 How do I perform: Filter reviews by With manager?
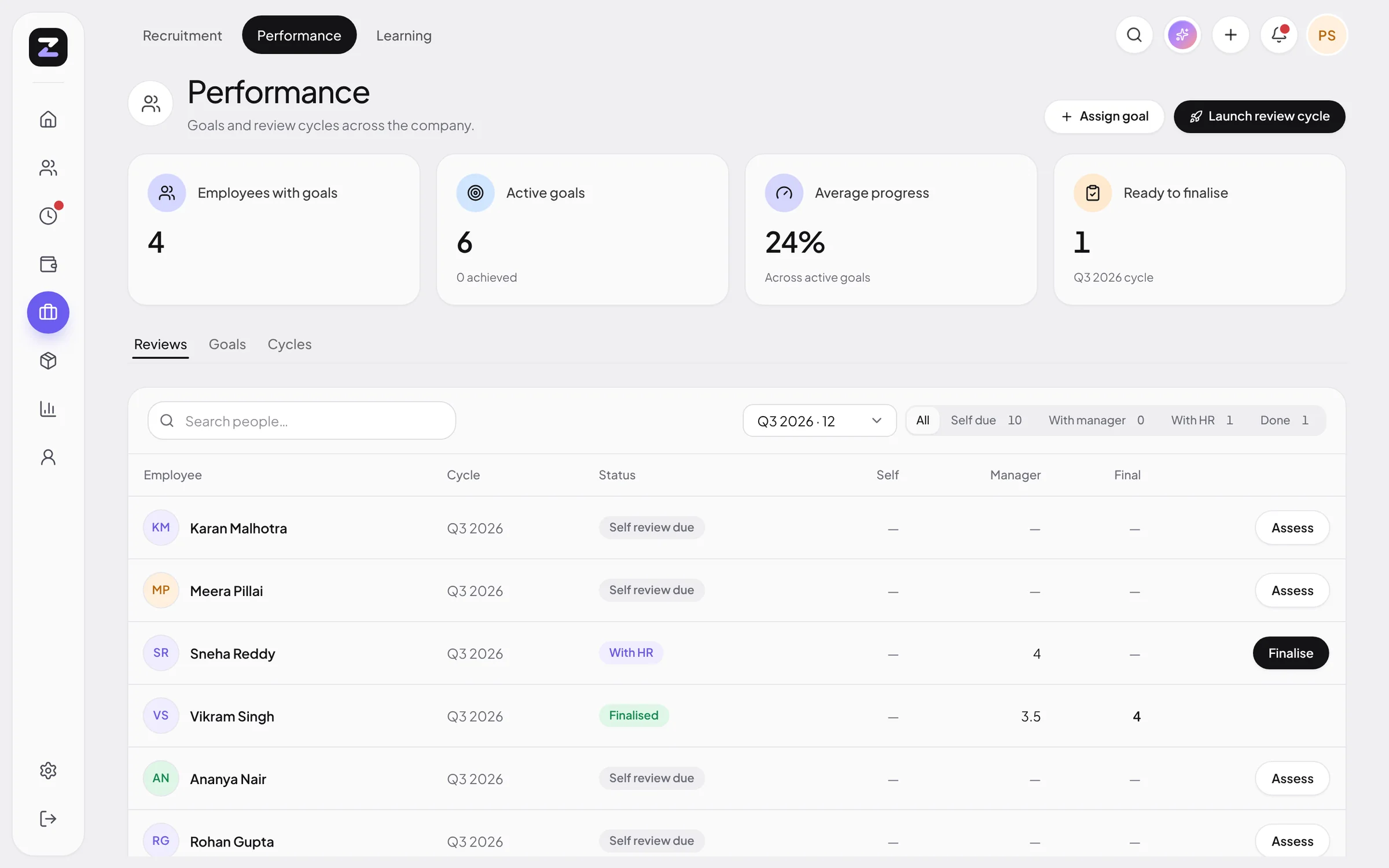pyautogui.click(x=1096, y=420)
